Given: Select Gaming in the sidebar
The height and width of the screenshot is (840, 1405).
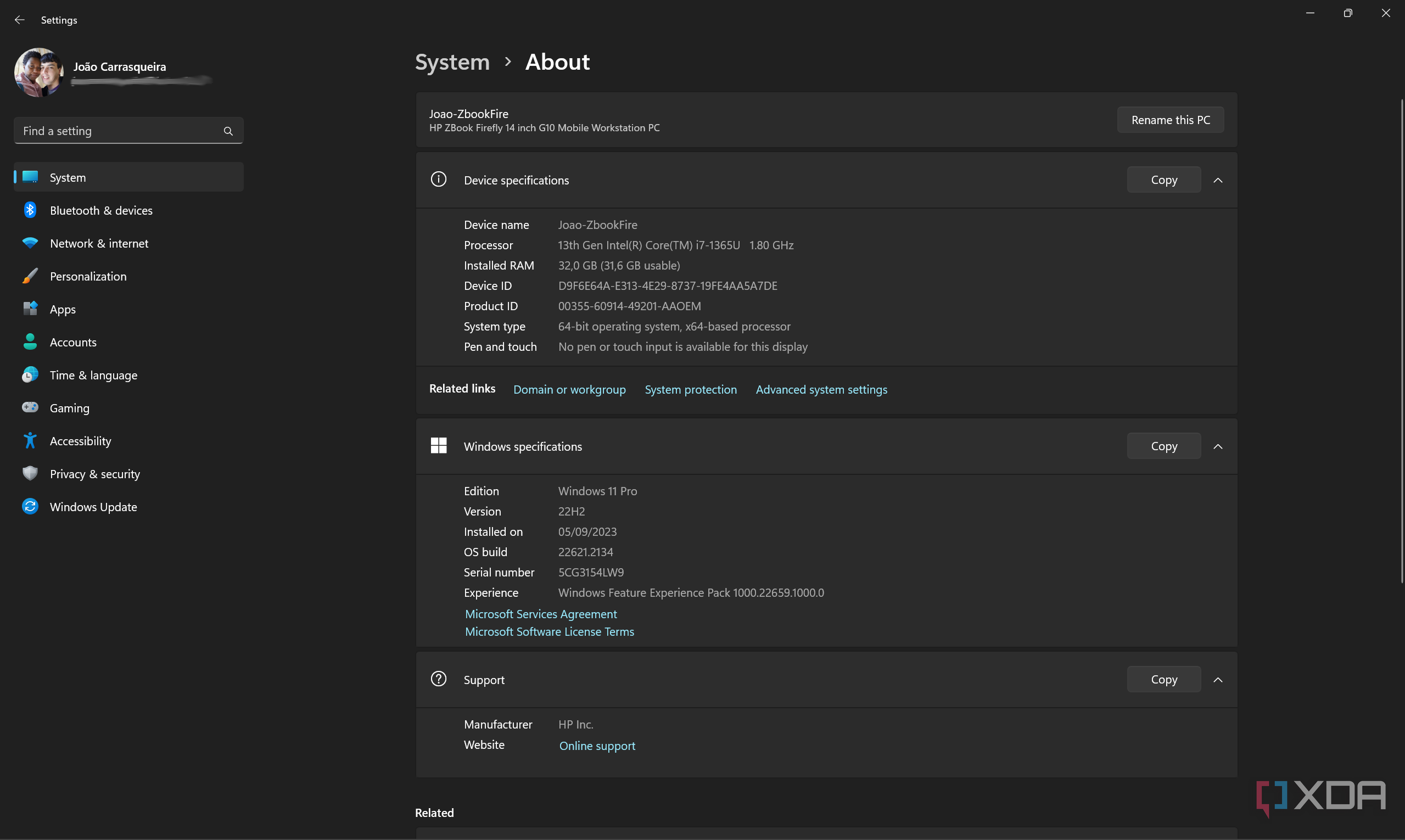Looking at the screenshot, I should tap(128, 407).
